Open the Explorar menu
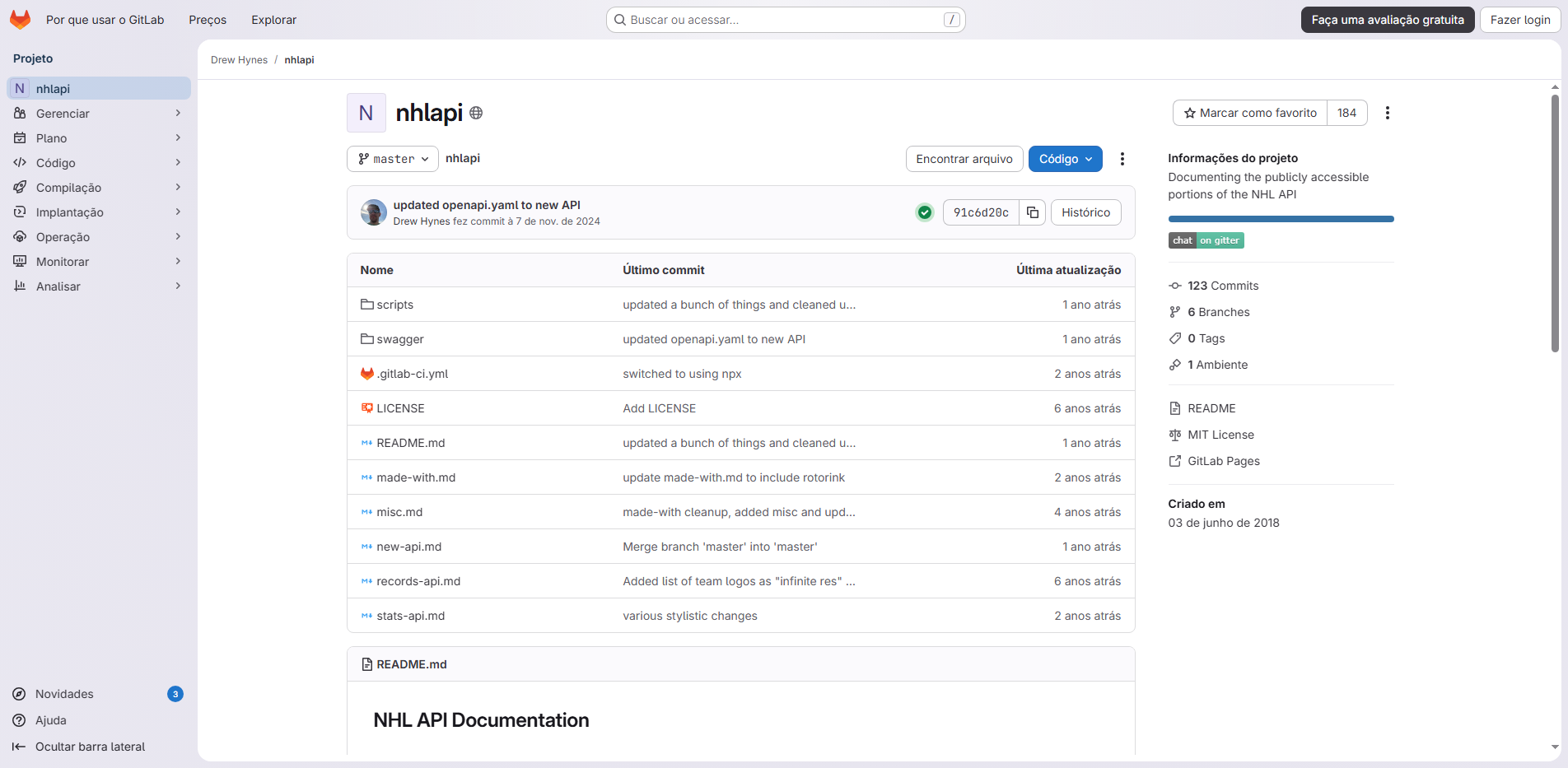1568x768 pixels. (x=273, y=19)
